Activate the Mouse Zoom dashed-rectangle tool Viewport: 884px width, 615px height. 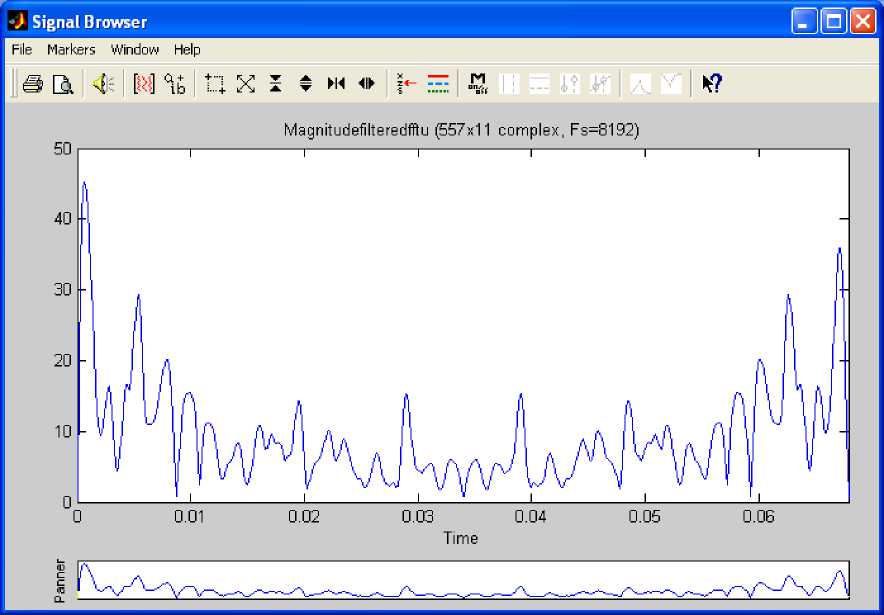[215, 84]
